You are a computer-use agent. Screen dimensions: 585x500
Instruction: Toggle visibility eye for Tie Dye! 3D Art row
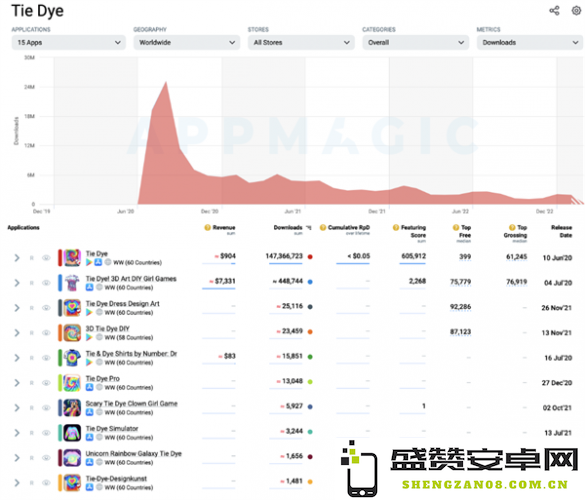(x=46, y=283)
